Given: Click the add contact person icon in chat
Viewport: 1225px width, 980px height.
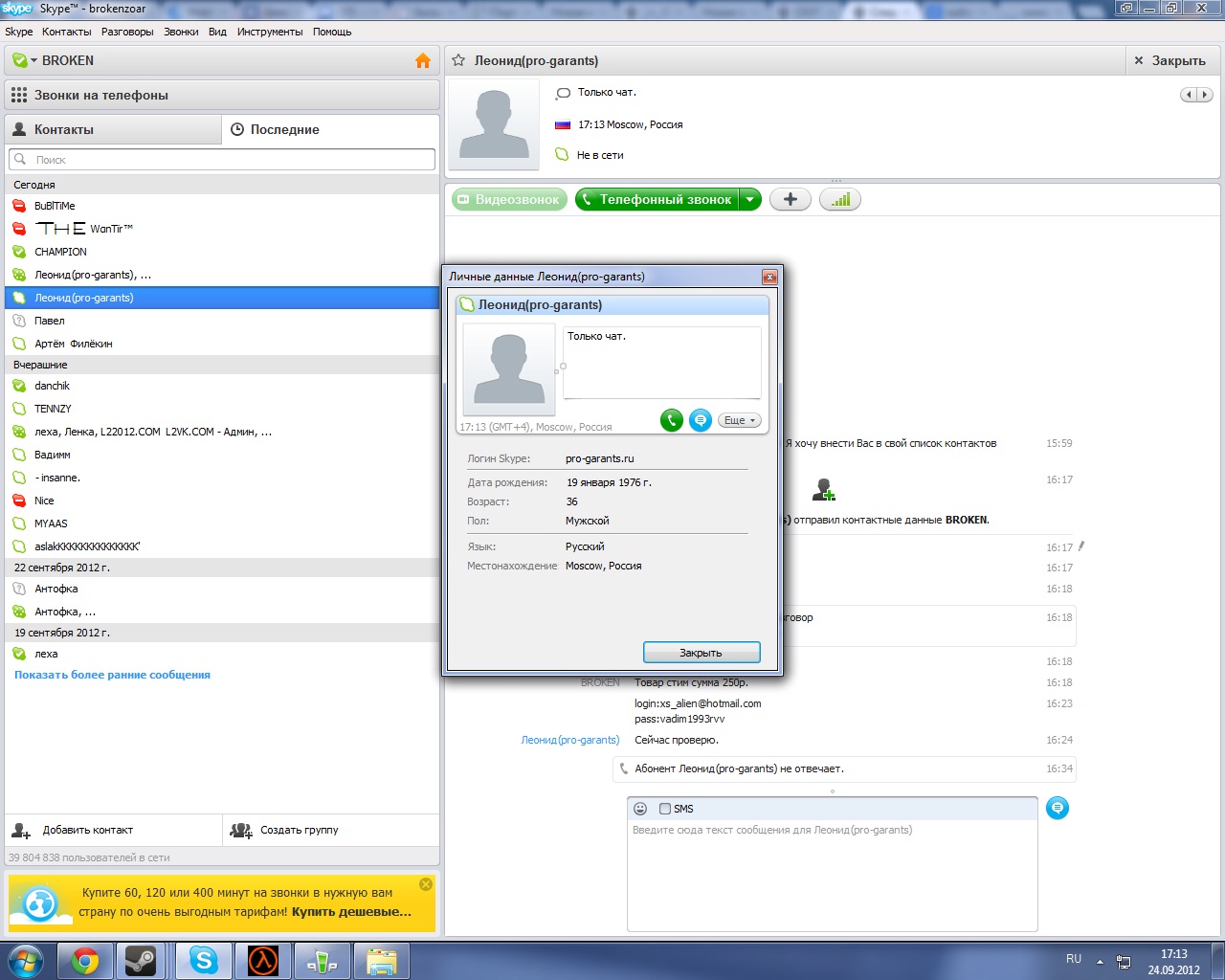Looking at the screenshot, I should (x=823, y=490).
